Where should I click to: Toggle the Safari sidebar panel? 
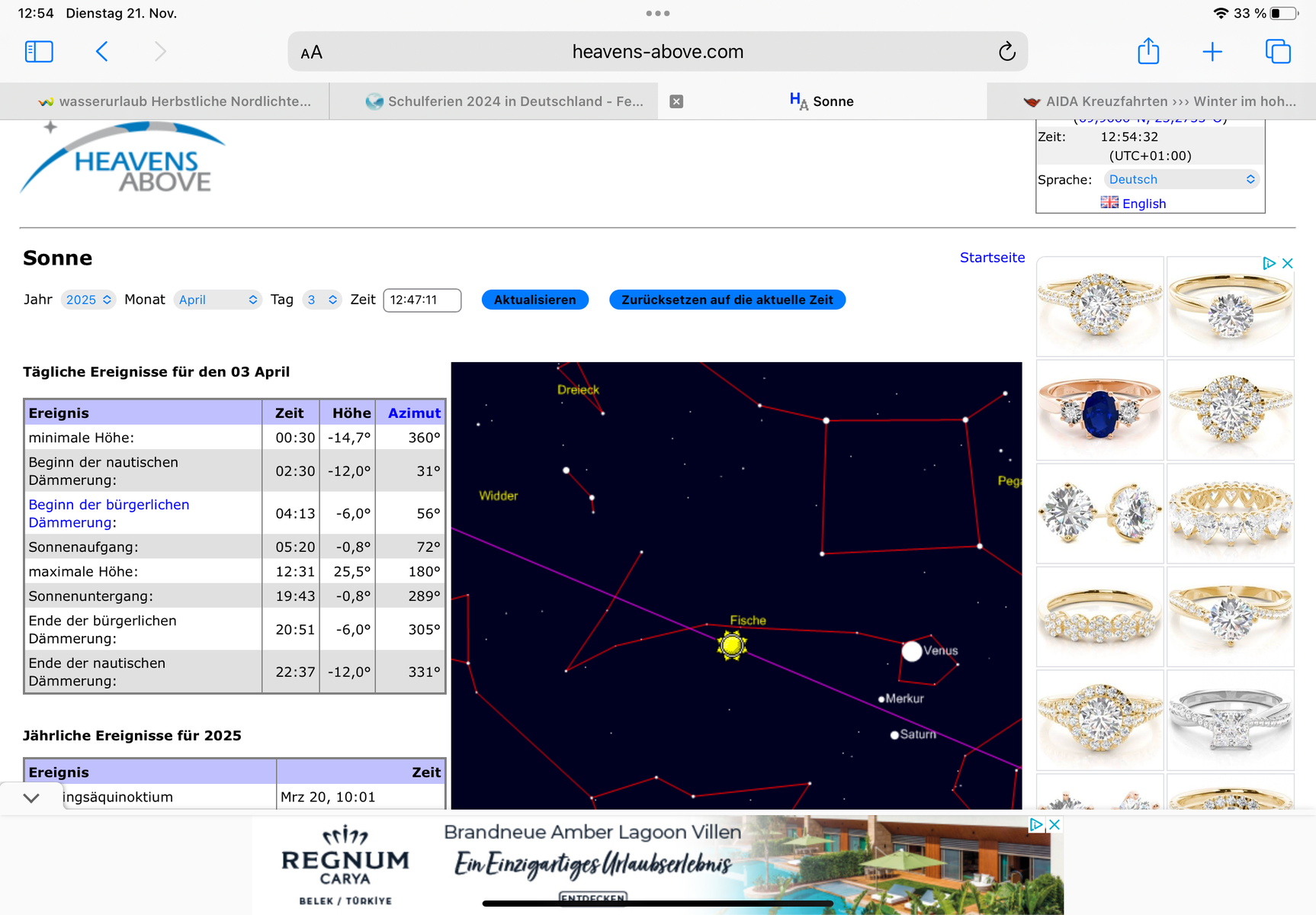click(39, 52)
